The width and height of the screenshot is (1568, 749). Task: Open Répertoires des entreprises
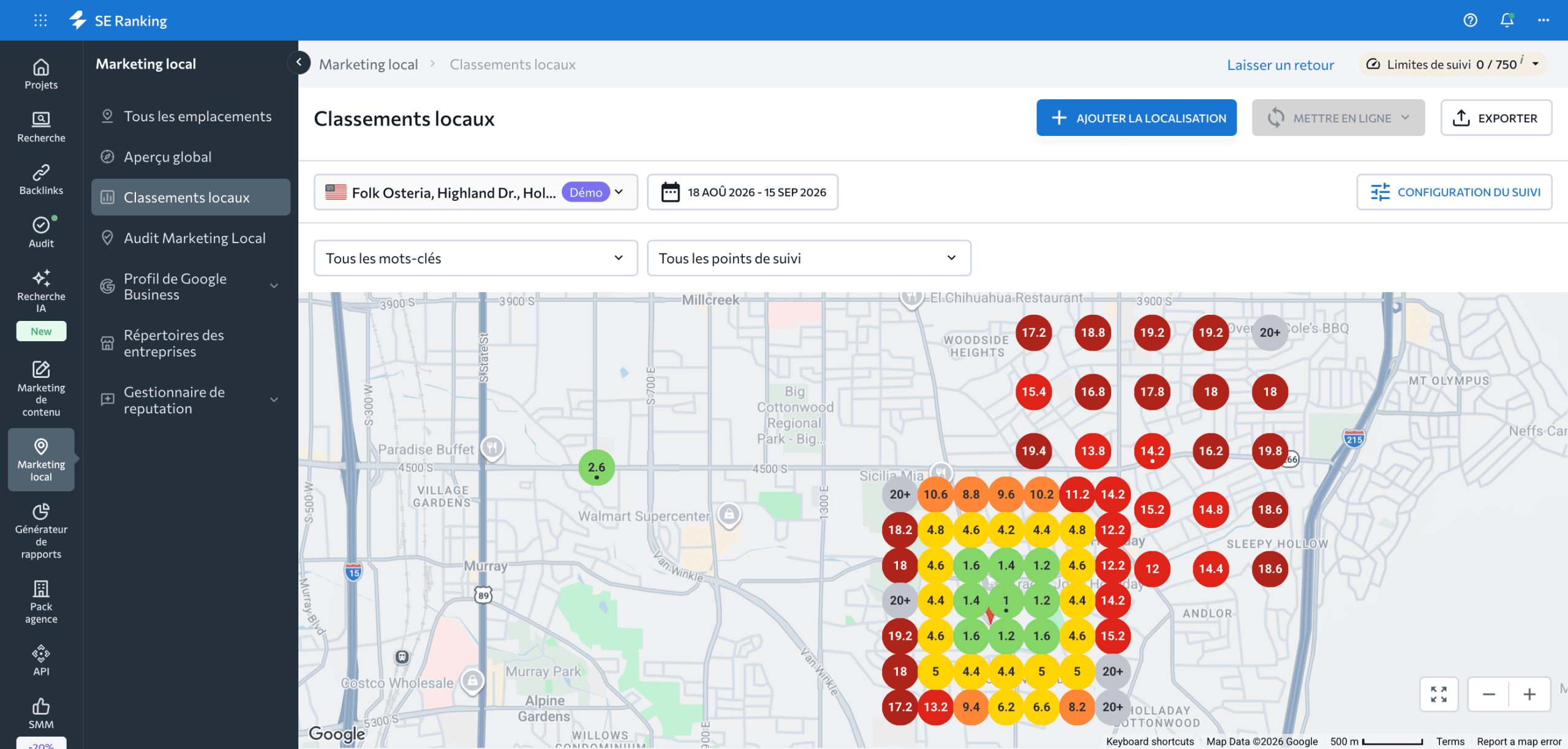pos(190,344)
